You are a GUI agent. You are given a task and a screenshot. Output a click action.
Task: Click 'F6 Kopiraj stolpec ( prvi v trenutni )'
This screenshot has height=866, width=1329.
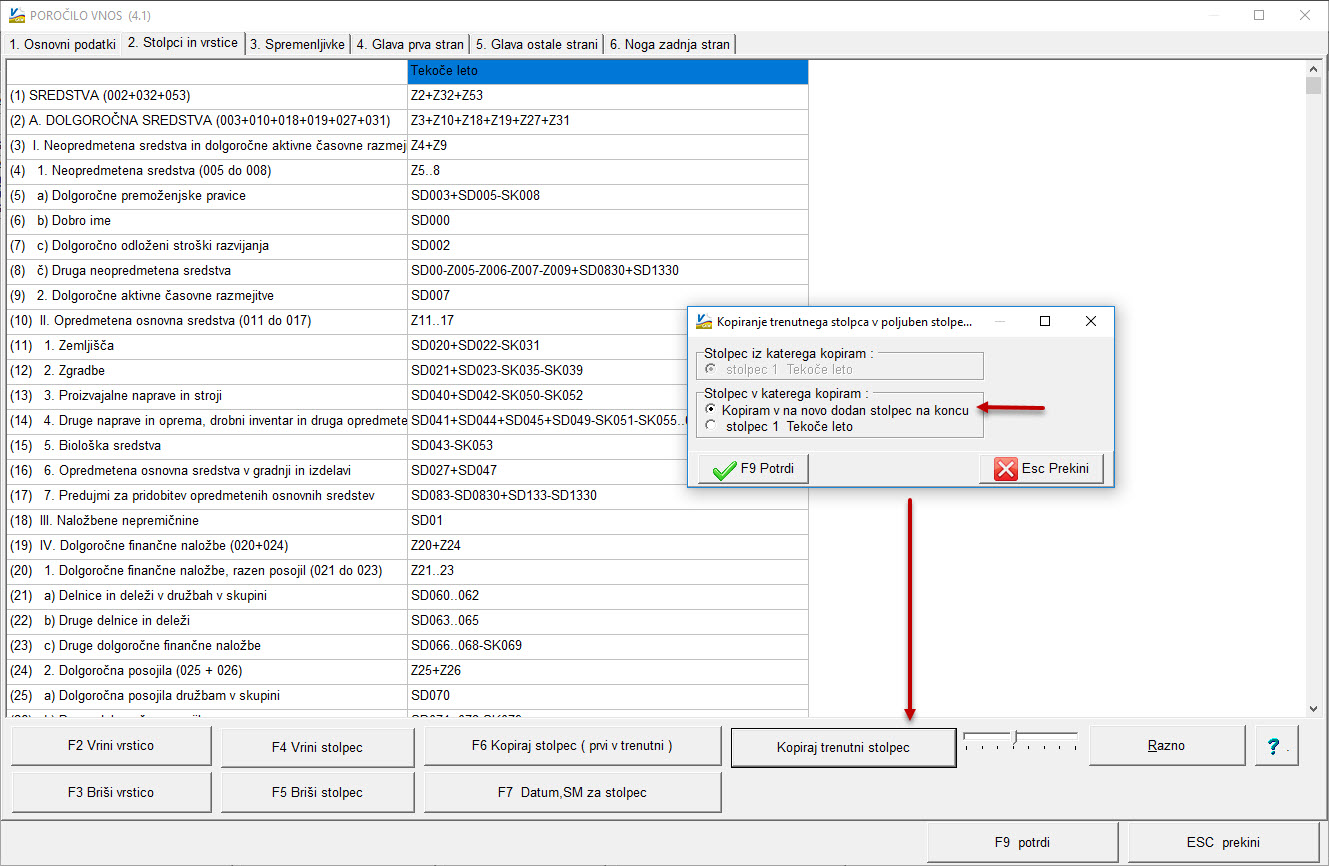pyautogui.click(x=572, y=746)
